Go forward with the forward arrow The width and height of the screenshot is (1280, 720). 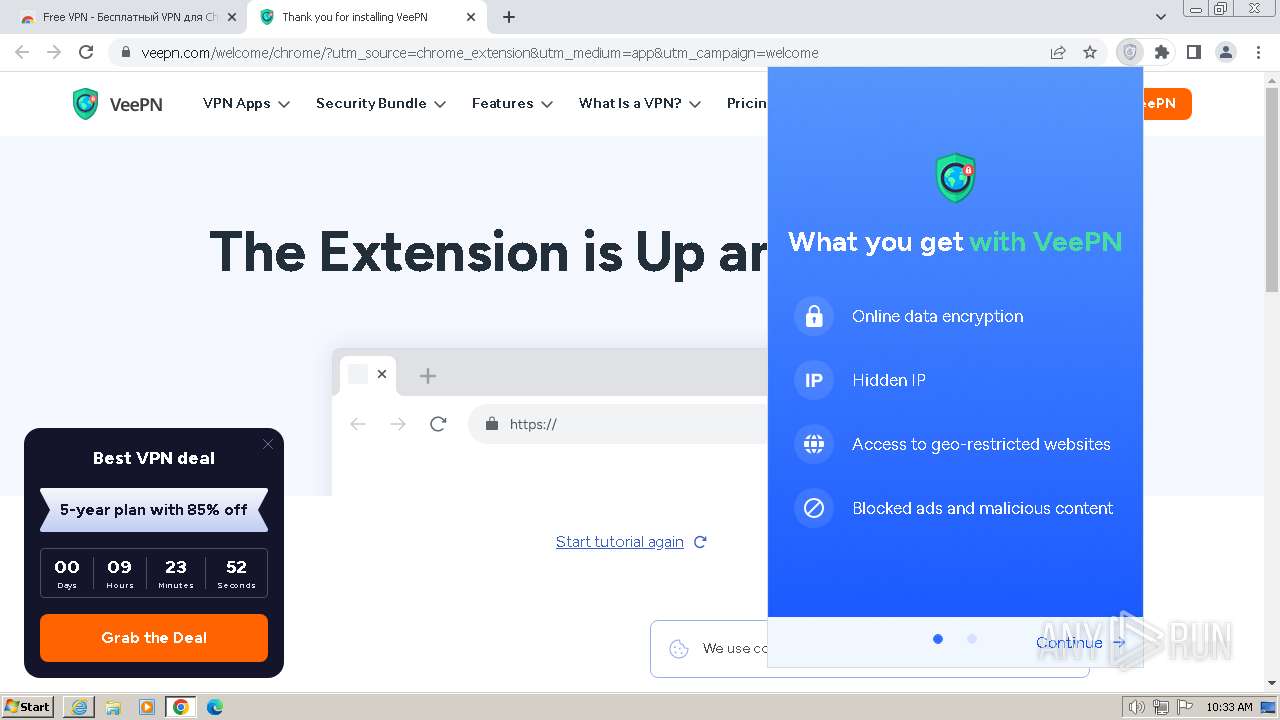coord(54,53)
